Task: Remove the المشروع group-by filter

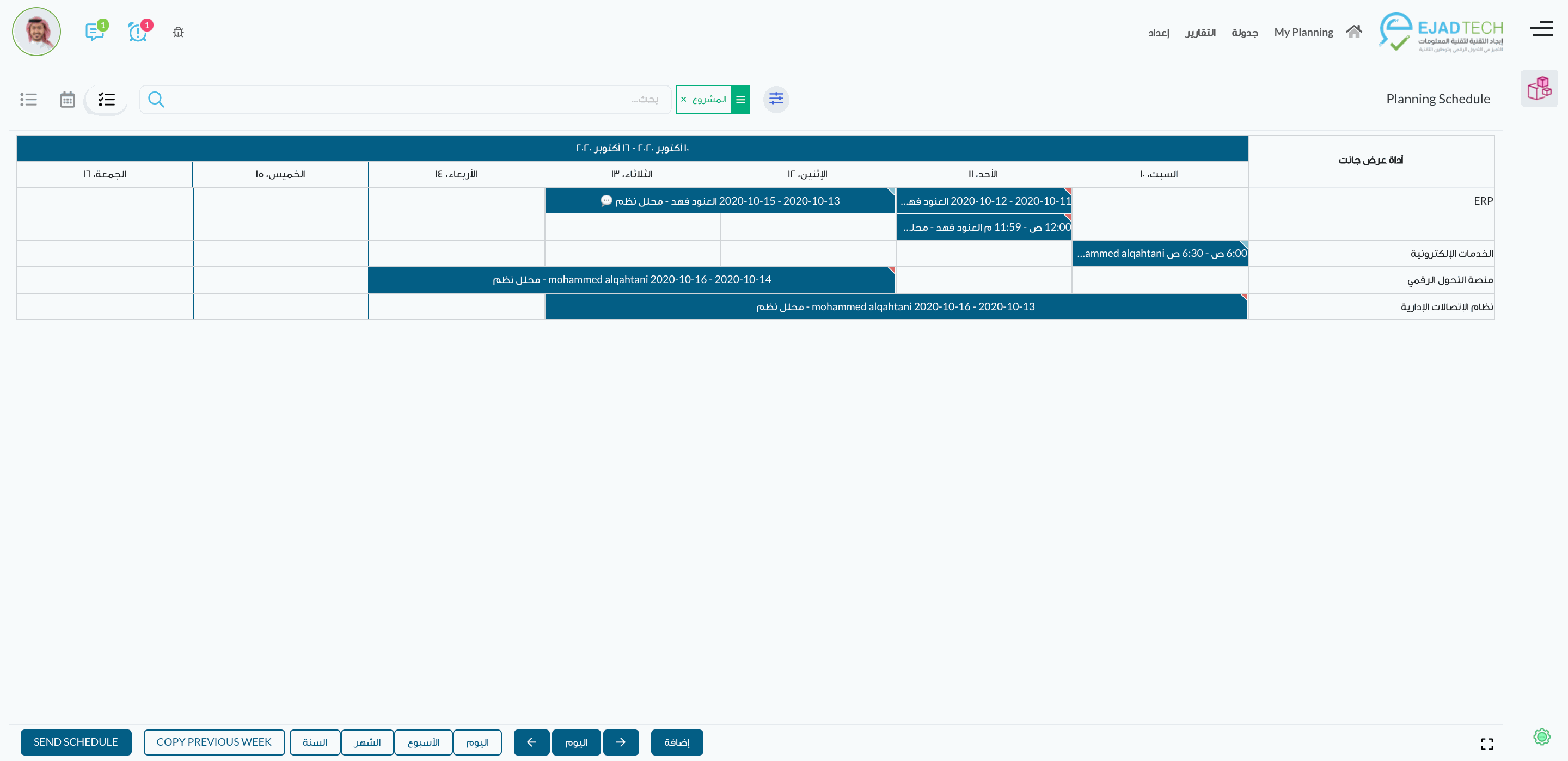Action: click(x=684, y=99)
